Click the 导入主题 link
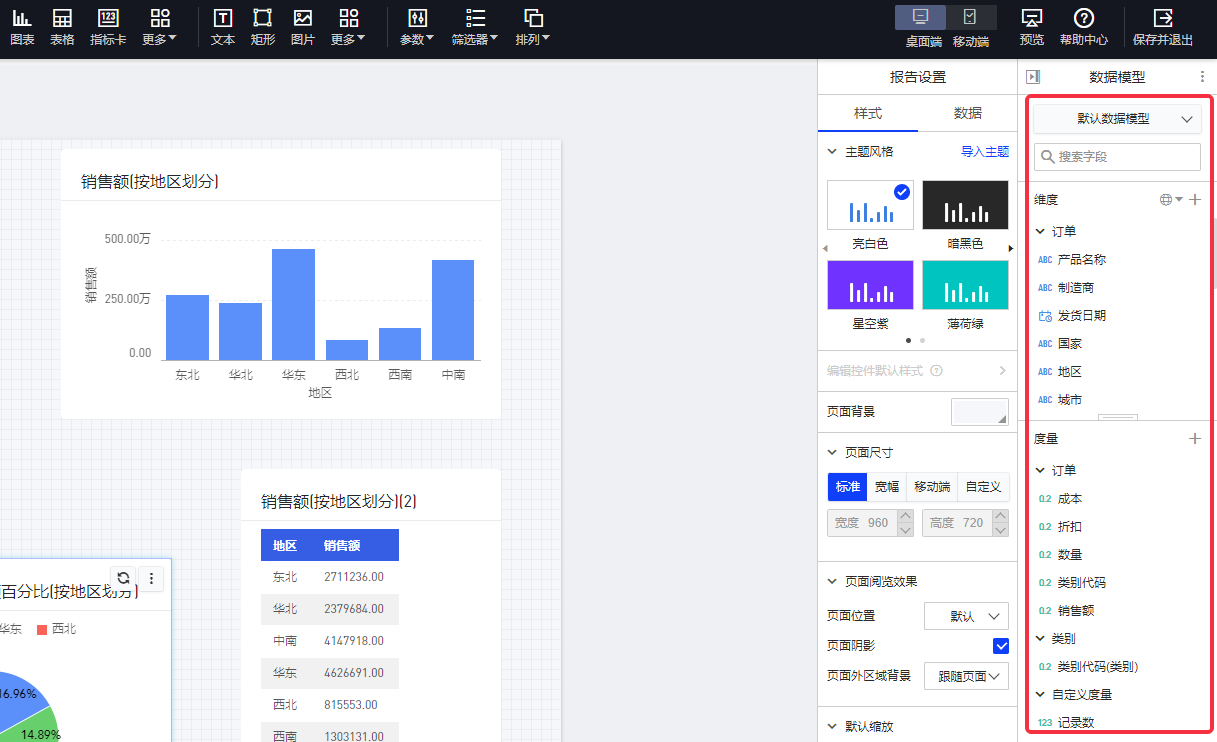This screenshot has height=742, width=1217. (x=984, y=152)
